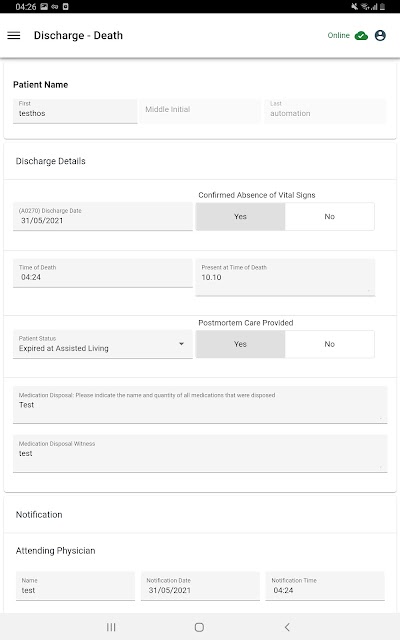Expand the Patient Status dropdown arrow
This screenshot has width=400, height=640.
tap(181, 344)
